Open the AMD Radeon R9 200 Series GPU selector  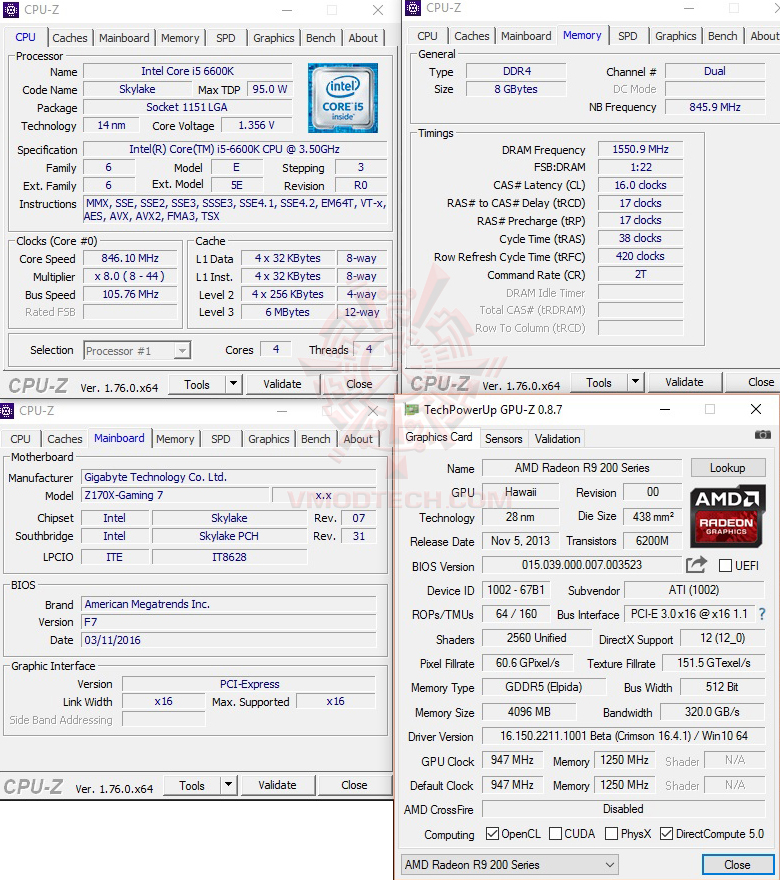pos(510,865)
